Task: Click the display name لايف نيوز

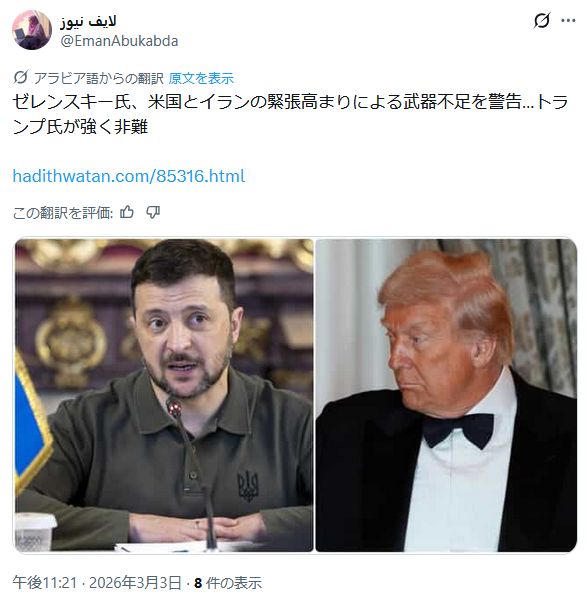Action: (x=88, y=22)
